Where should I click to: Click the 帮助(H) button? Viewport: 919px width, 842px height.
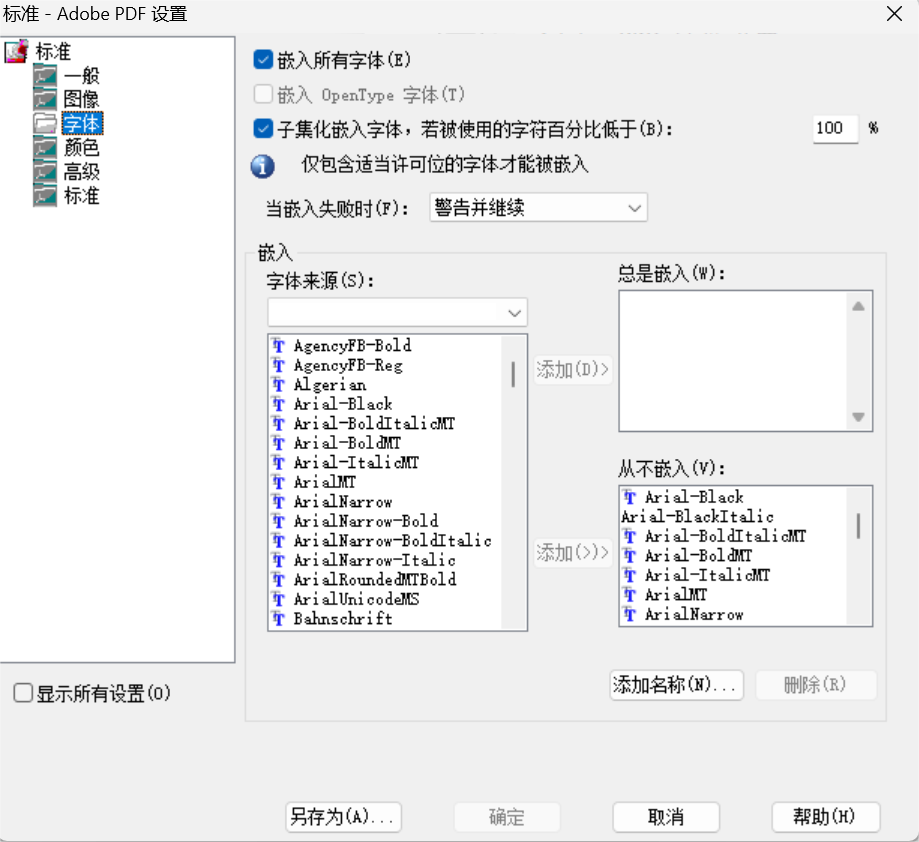click(x=825, y=817)
